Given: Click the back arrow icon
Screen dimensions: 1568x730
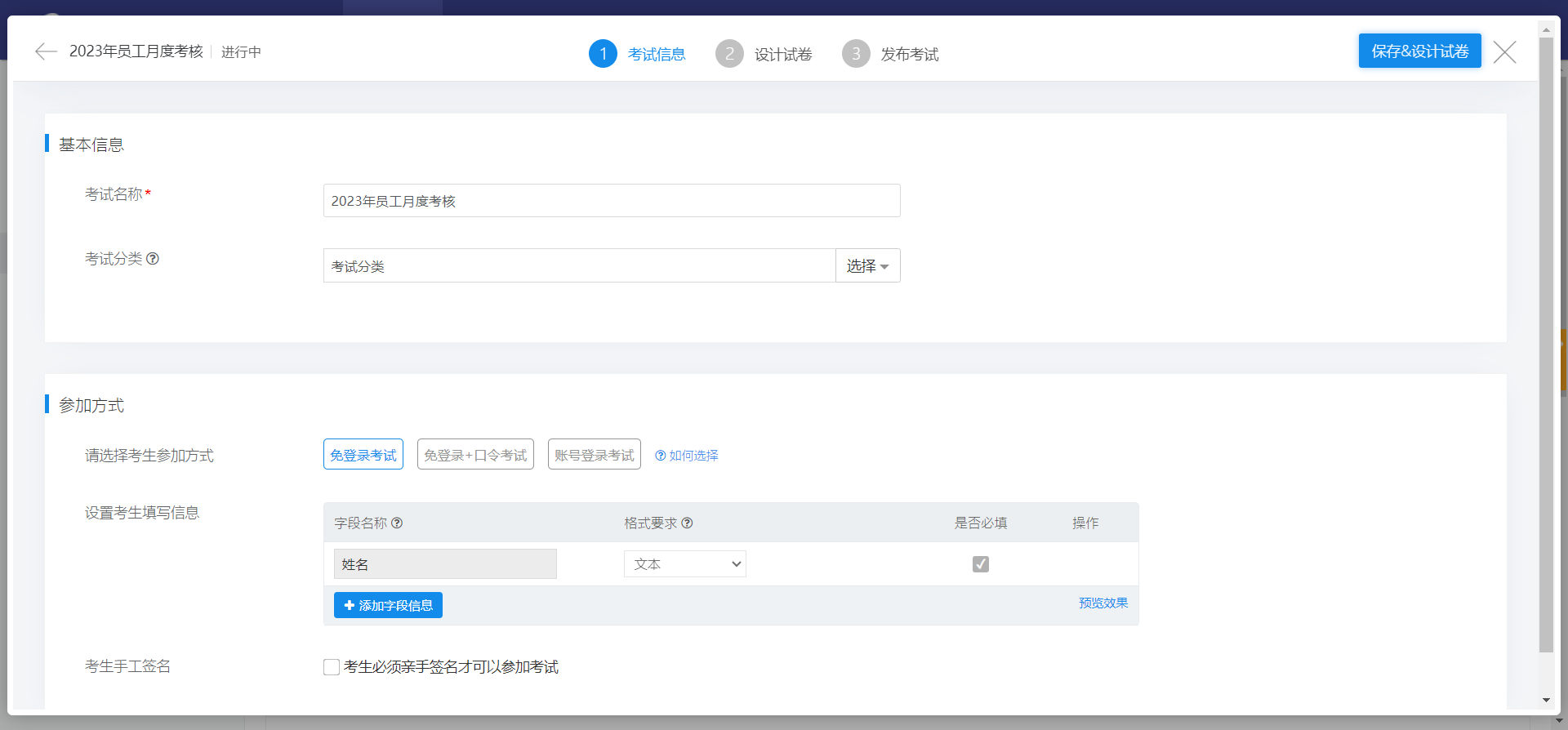Looking at the screenshot, I should (46, 51).
